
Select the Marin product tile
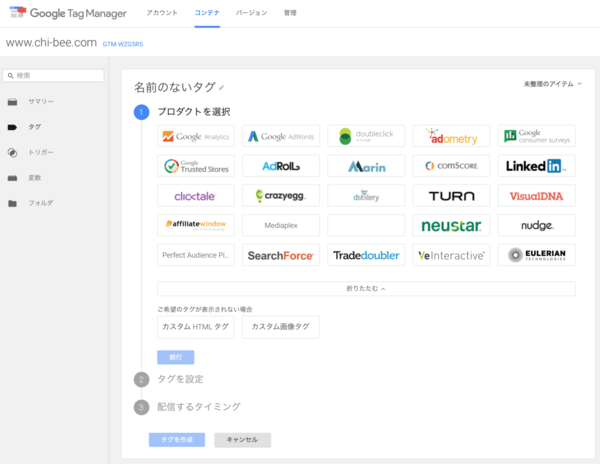[366, 166]
